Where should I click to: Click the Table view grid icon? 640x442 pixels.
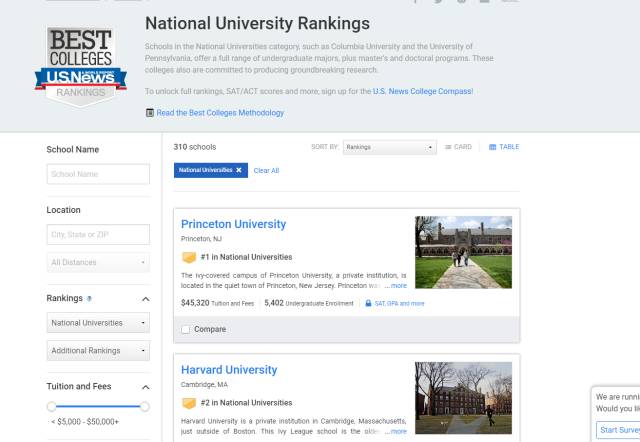[x=493, y=147]
